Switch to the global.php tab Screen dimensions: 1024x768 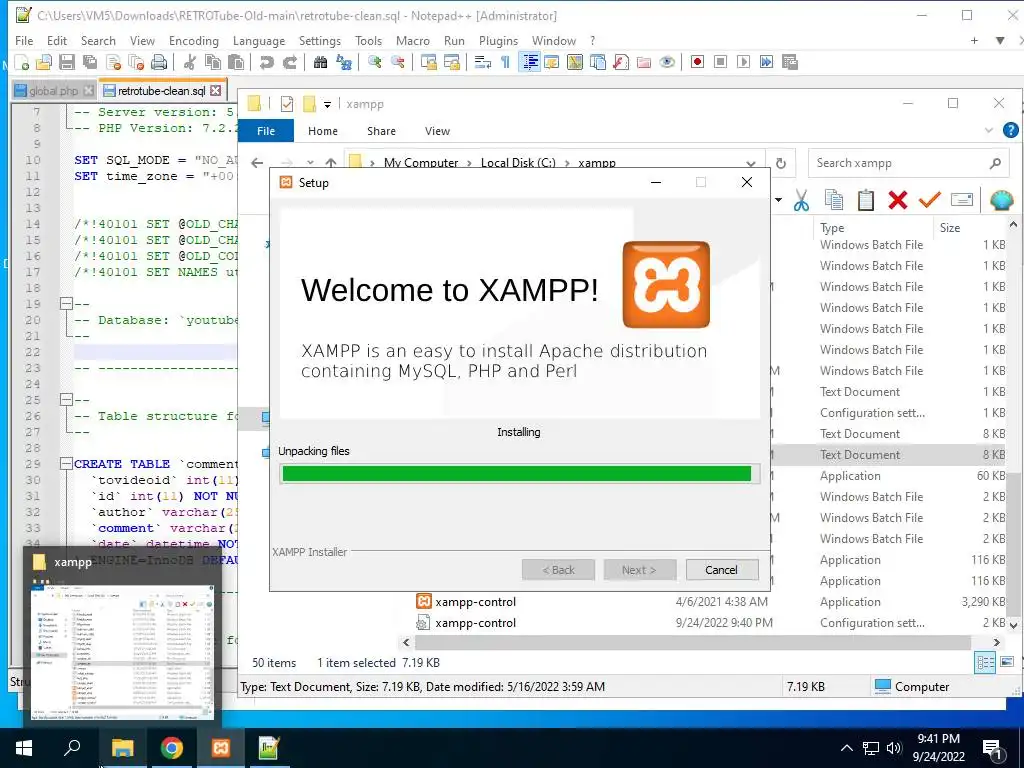tap(53, 91)
